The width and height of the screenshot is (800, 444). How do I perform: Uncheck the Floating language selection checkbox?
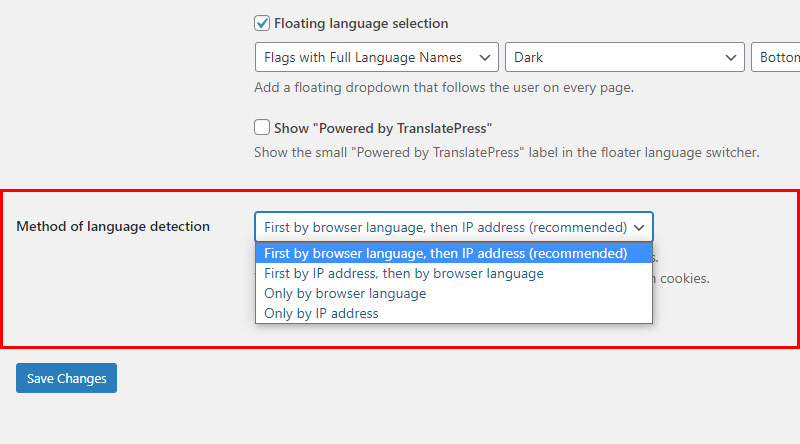click(x=262, y=23)
